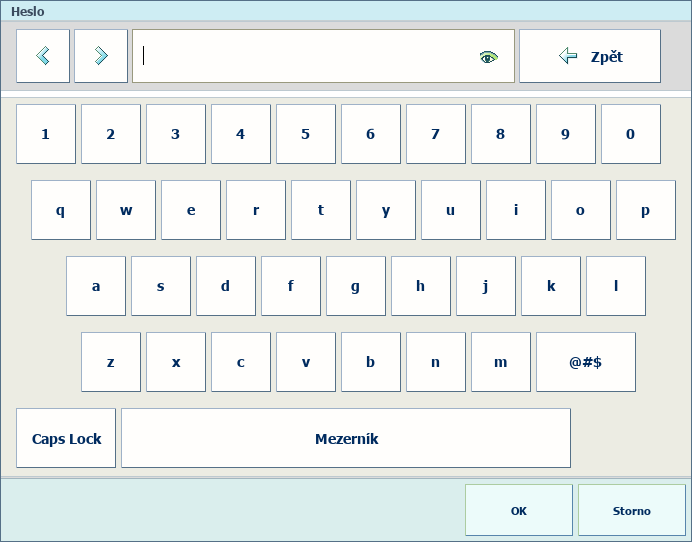Viewport: 692px width, 542px height.
Task: Tap the letter f key
Action: point(291,286)
